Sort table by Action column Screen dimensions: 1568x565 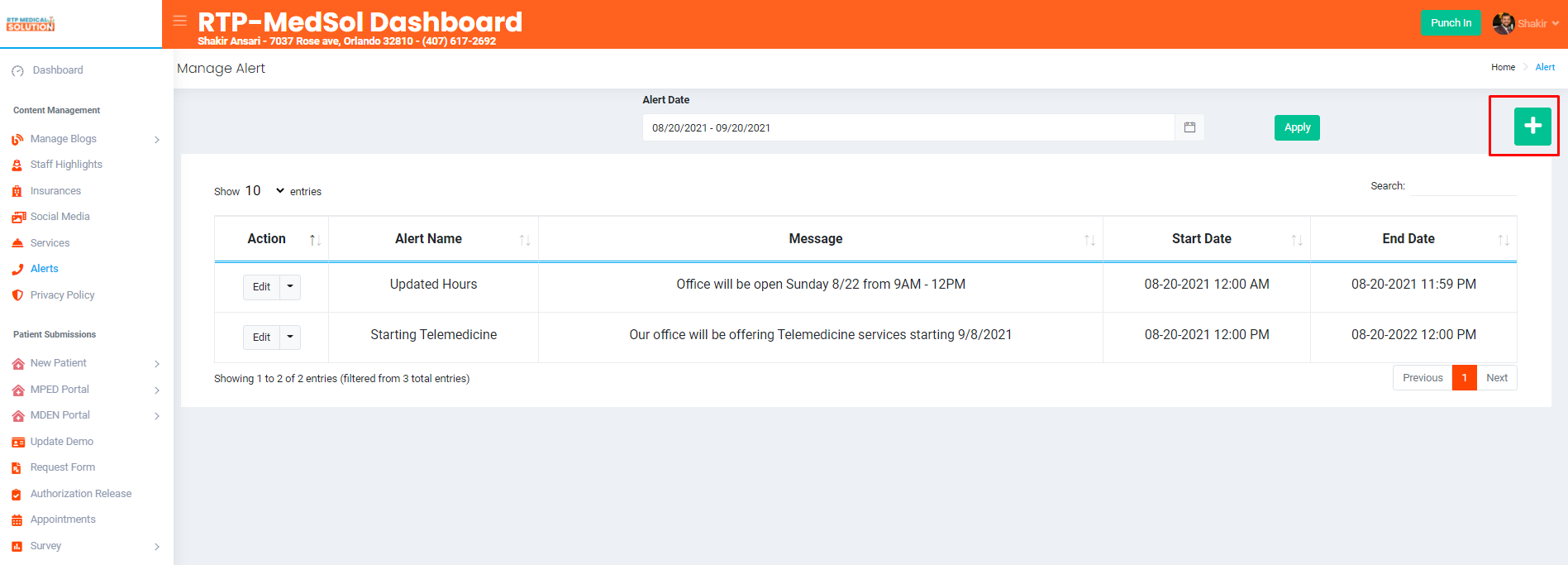click(x=271, y=239)
